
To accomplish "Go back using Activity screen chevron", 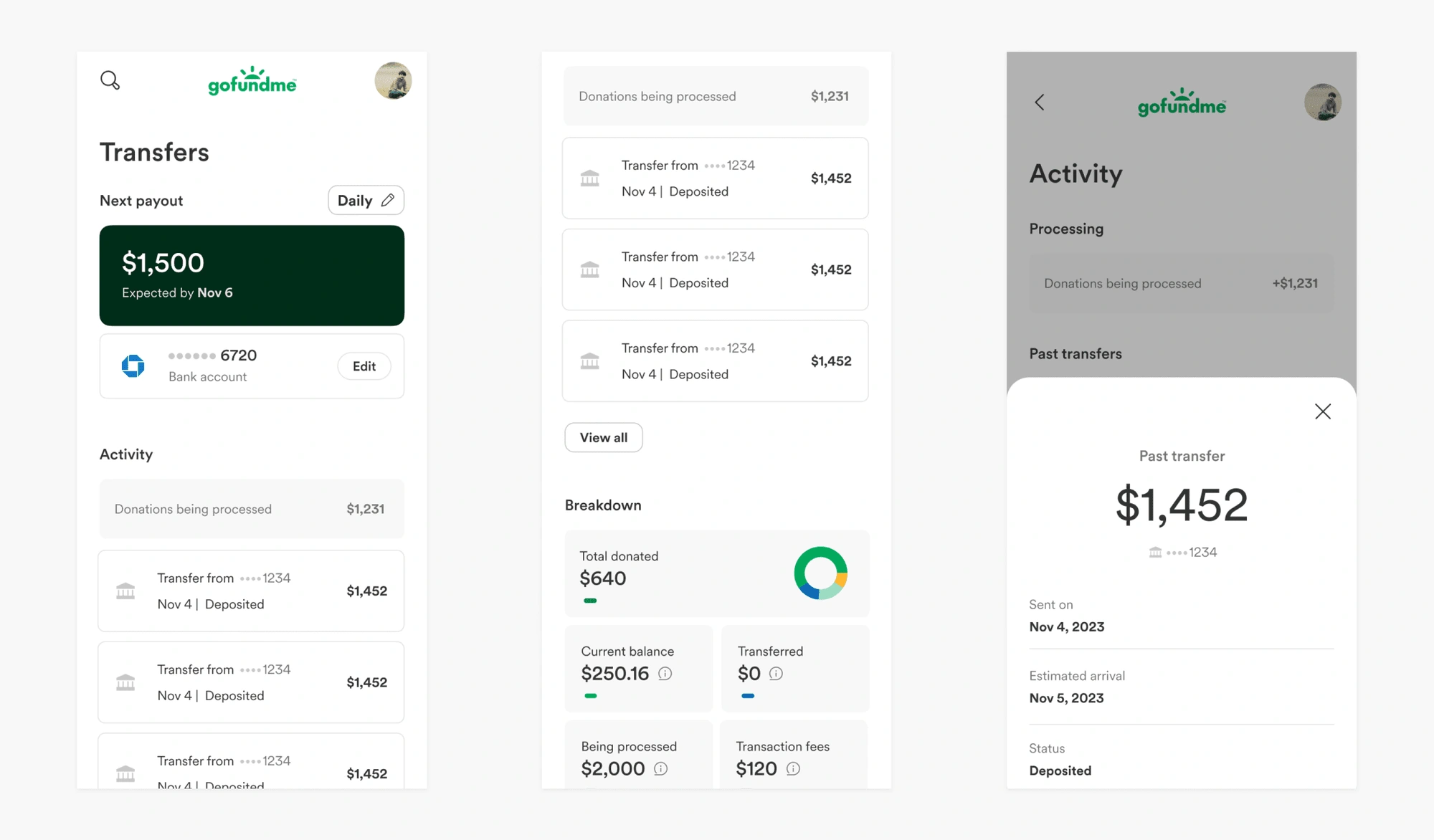I will pos(1040,102).
